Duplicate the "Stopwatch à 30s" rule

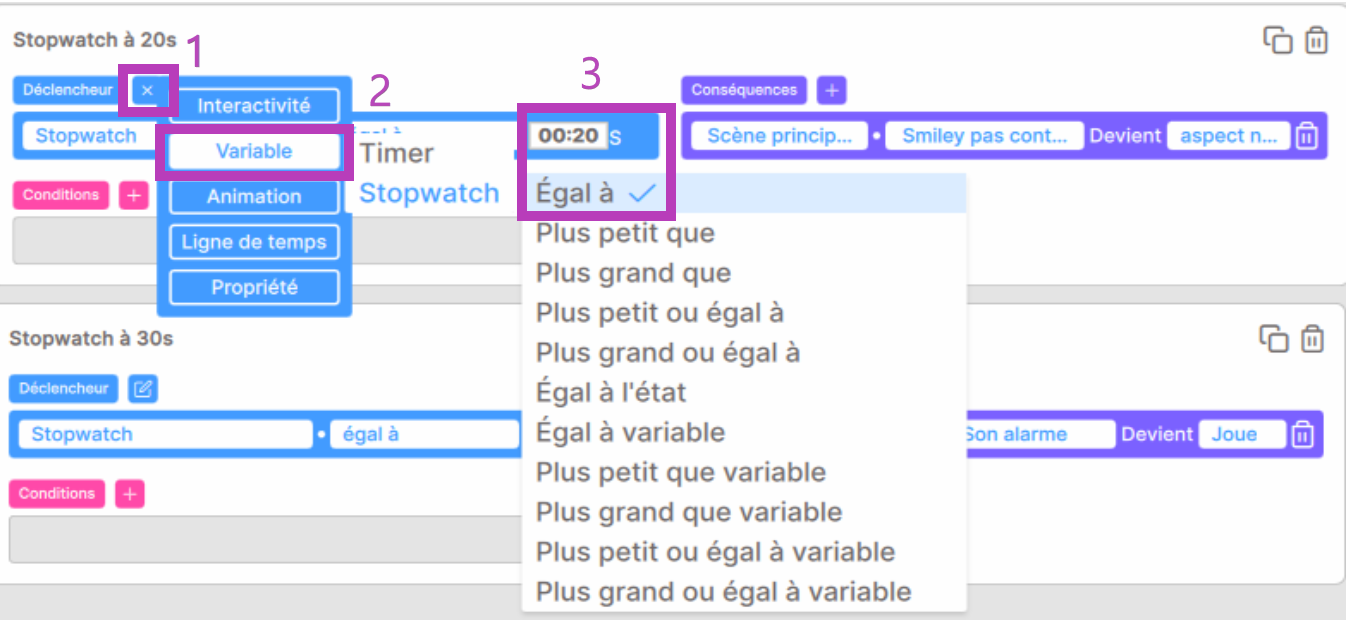(1274, 339)
